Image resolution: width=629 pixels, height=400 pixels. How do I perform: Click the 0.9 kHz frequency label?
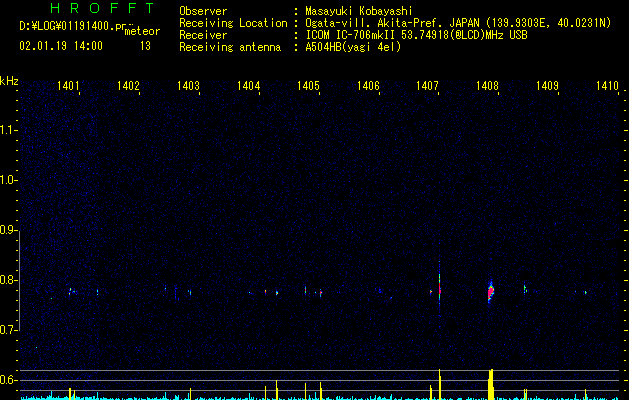(8, 230)
